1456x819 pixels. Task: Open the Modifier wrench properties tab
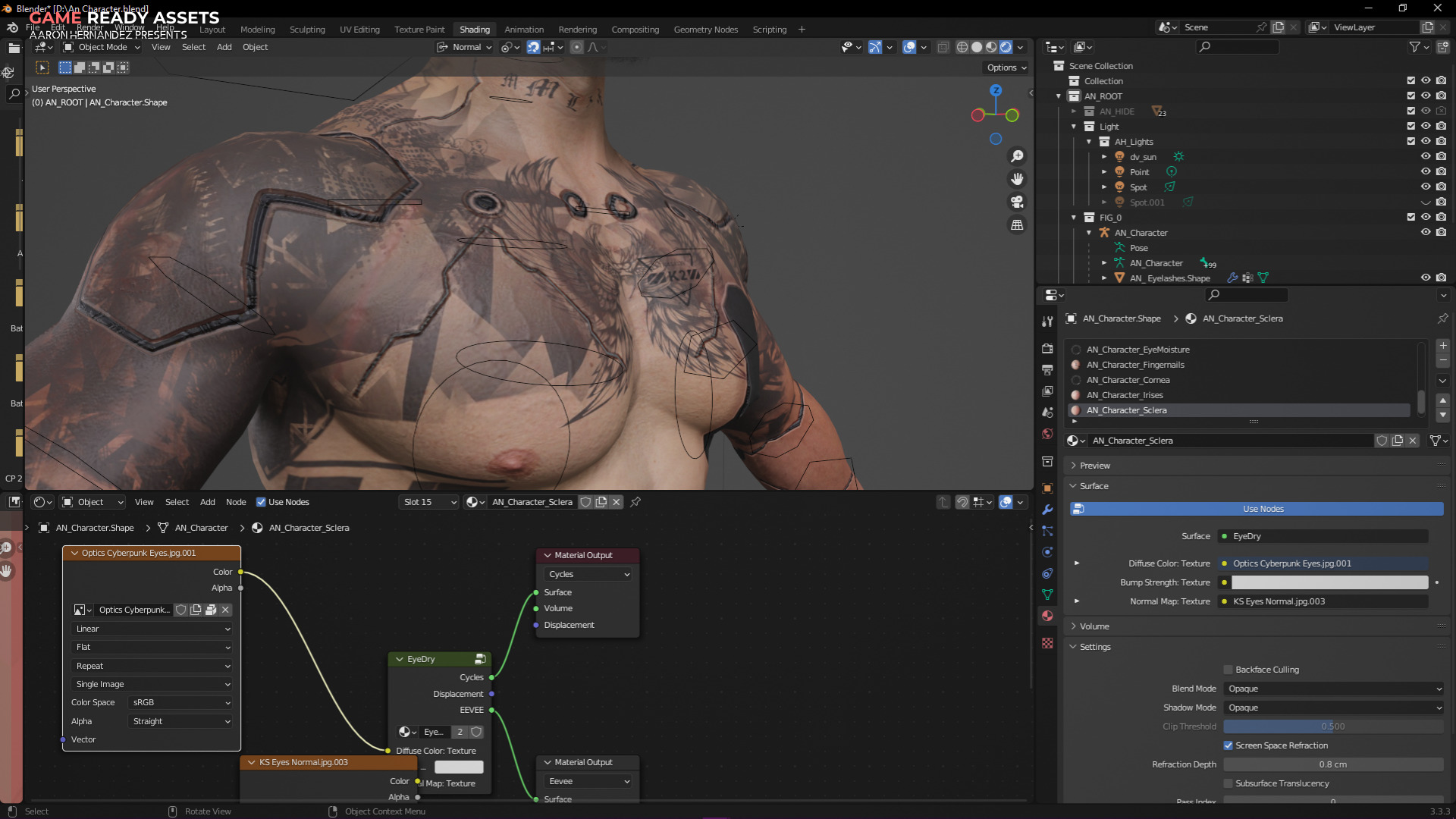[1047, 510]
